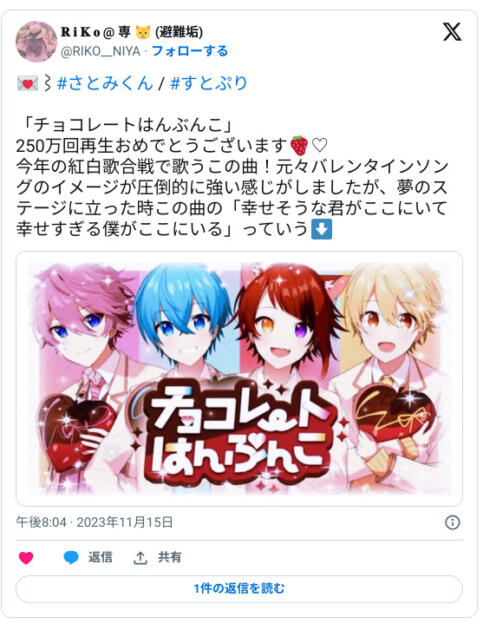Screen dimensions: 483x630
Task: Click the cat emoji beside the display name
Action: click(x=143, y=32)
